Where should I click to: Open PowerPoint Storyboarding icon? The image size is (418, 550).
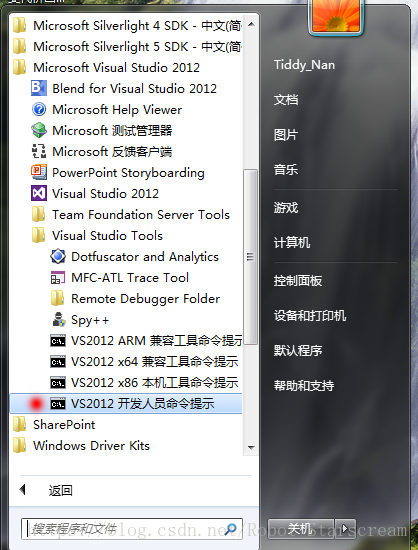click(x=39, y=172)
